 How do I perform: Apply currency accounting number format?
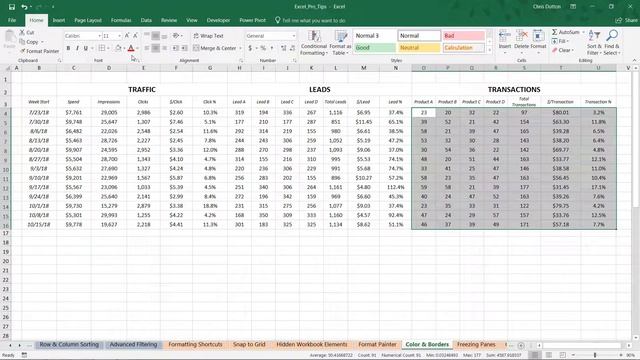coord(250,48)
